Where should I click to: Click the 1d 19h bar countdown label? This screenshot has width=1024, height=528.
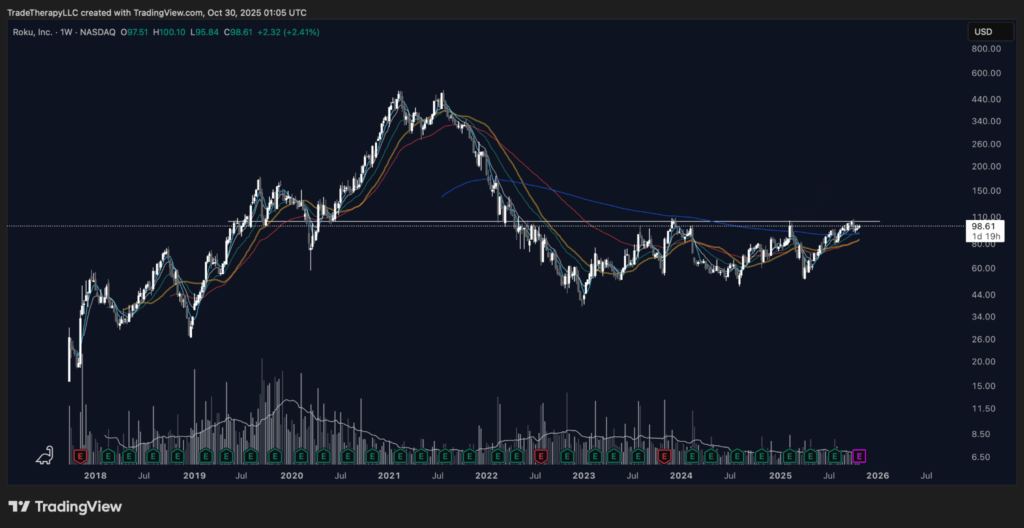click(x=984, y=237)
